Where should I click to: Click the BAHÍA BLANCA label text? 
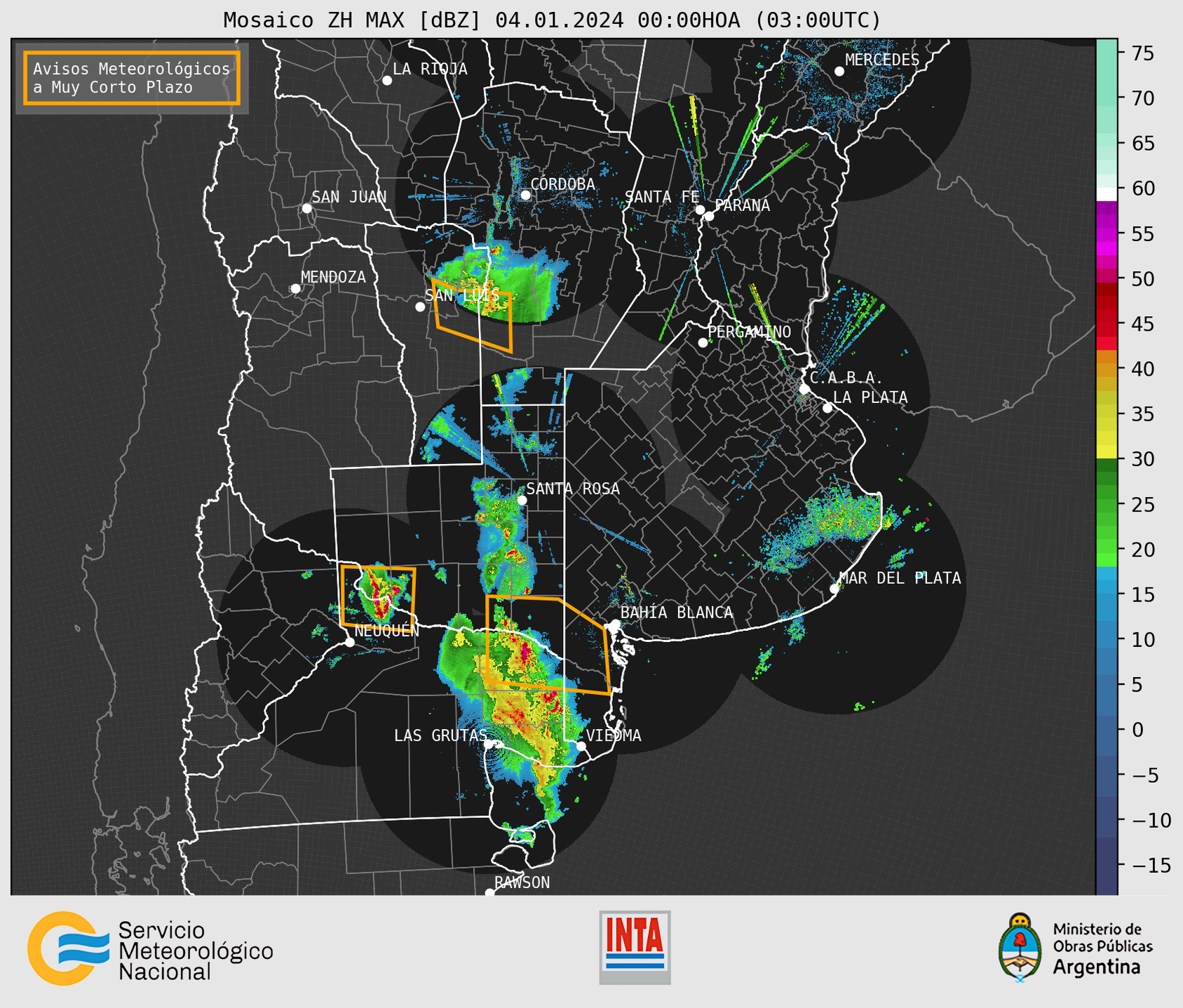(677, 613)
